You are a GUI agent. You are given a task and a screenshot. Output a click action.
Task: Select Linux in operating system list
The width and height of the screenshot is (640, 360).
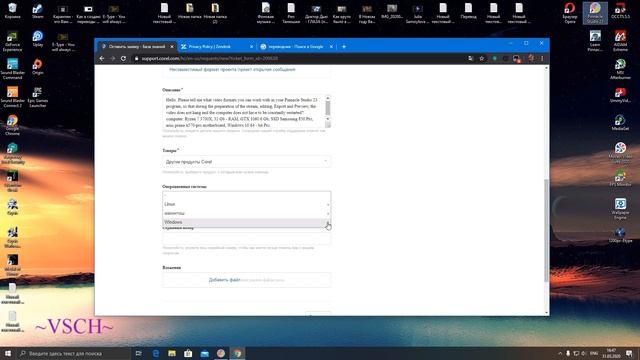click(x=247, y=204)
